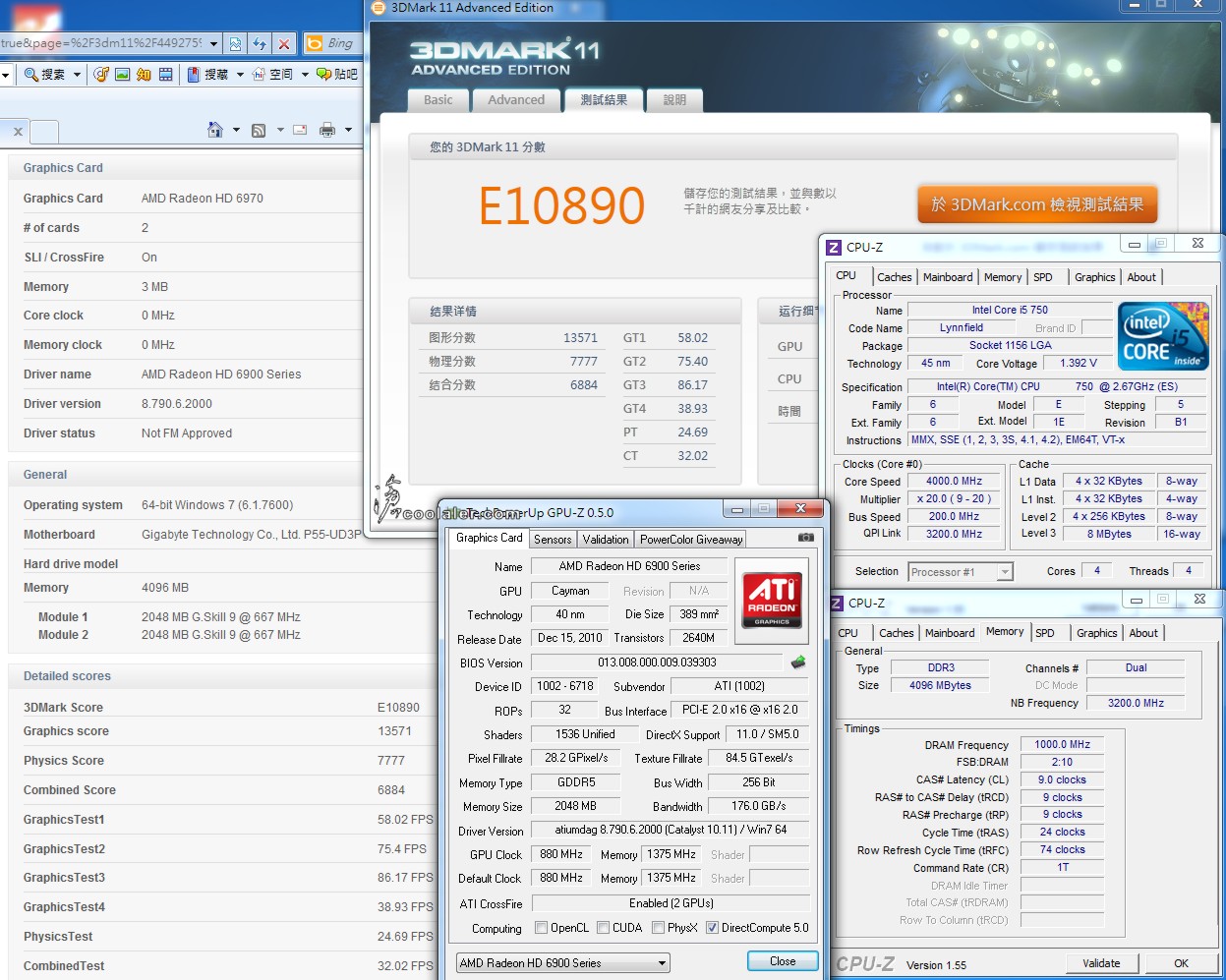Viewport: 1226px width, 980px height.
Task: Click the 贴吧 chat bubbles icon
Action: pyautogui.click(x=323, y=74)
